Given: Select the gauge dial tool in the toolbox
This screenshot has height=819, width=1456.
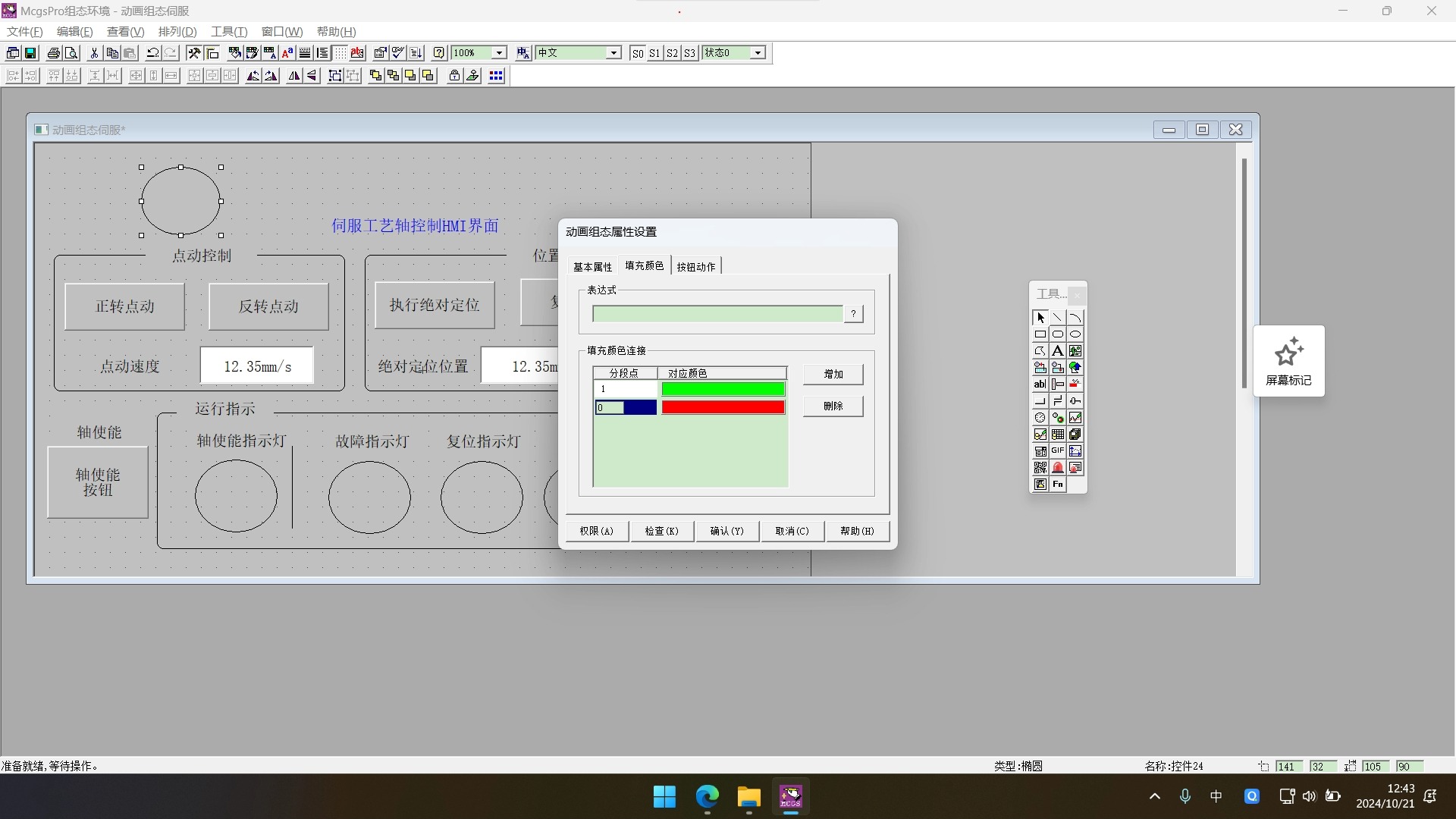Looking at the screenshot, I should [1040, 418].
